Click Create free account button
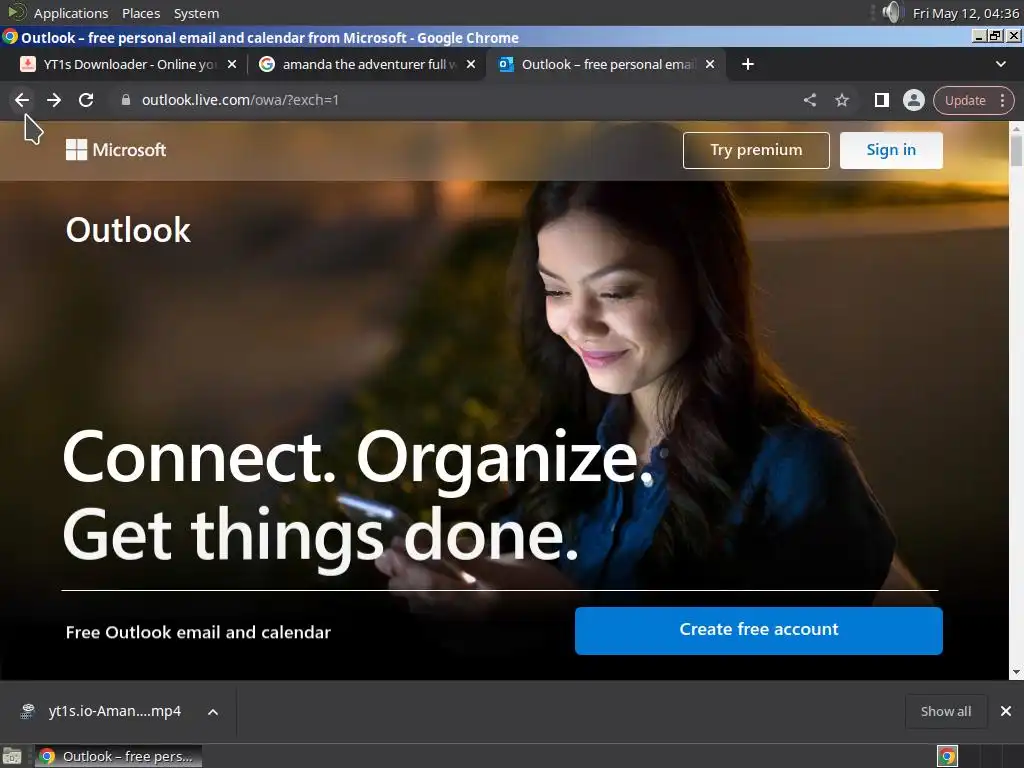This screenshot has height=768, width=1024. pyautogui.click(x=758, y=630)
